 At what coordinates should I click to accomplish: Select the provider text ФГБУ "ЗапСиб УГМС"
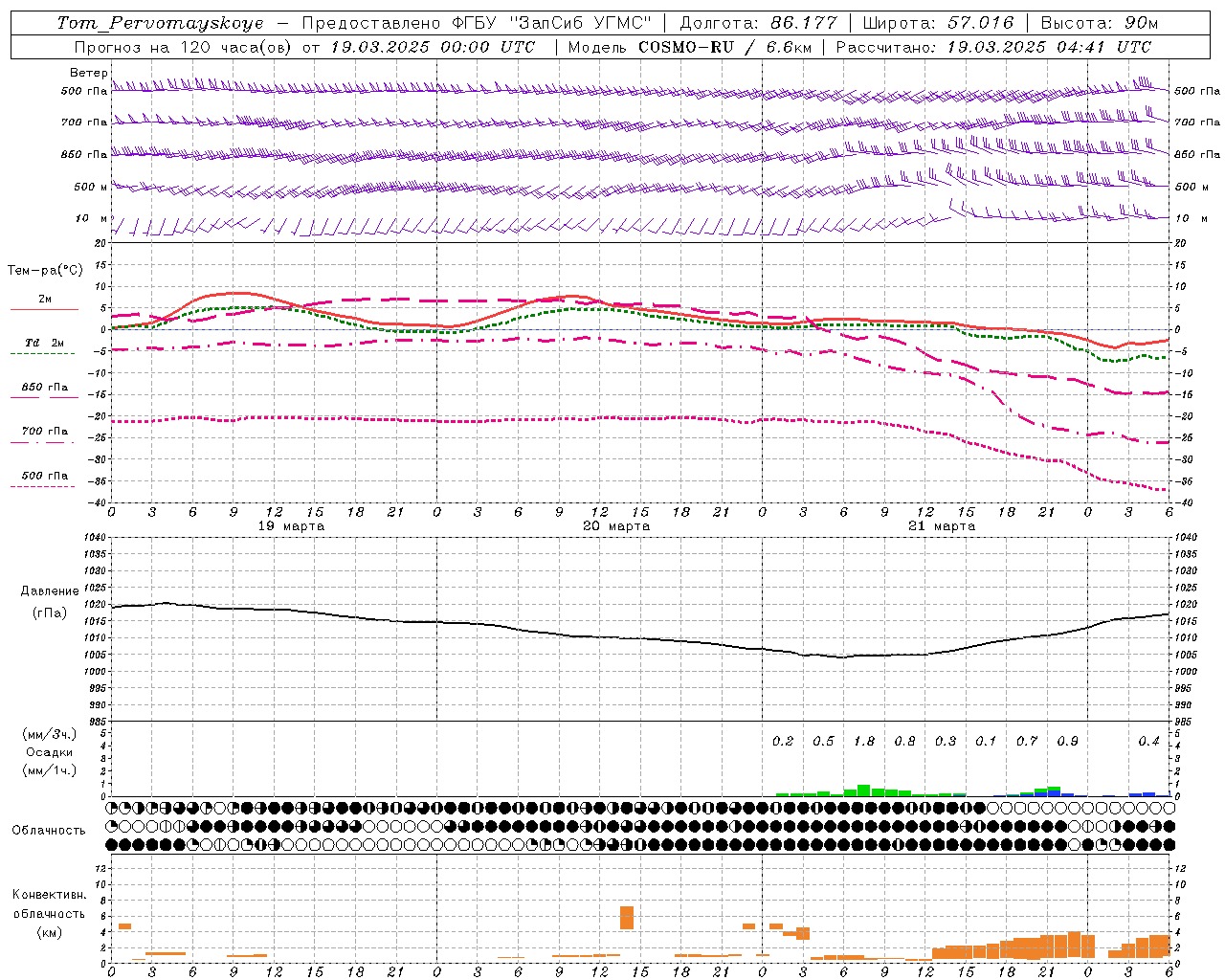click(x=551, y=23)
